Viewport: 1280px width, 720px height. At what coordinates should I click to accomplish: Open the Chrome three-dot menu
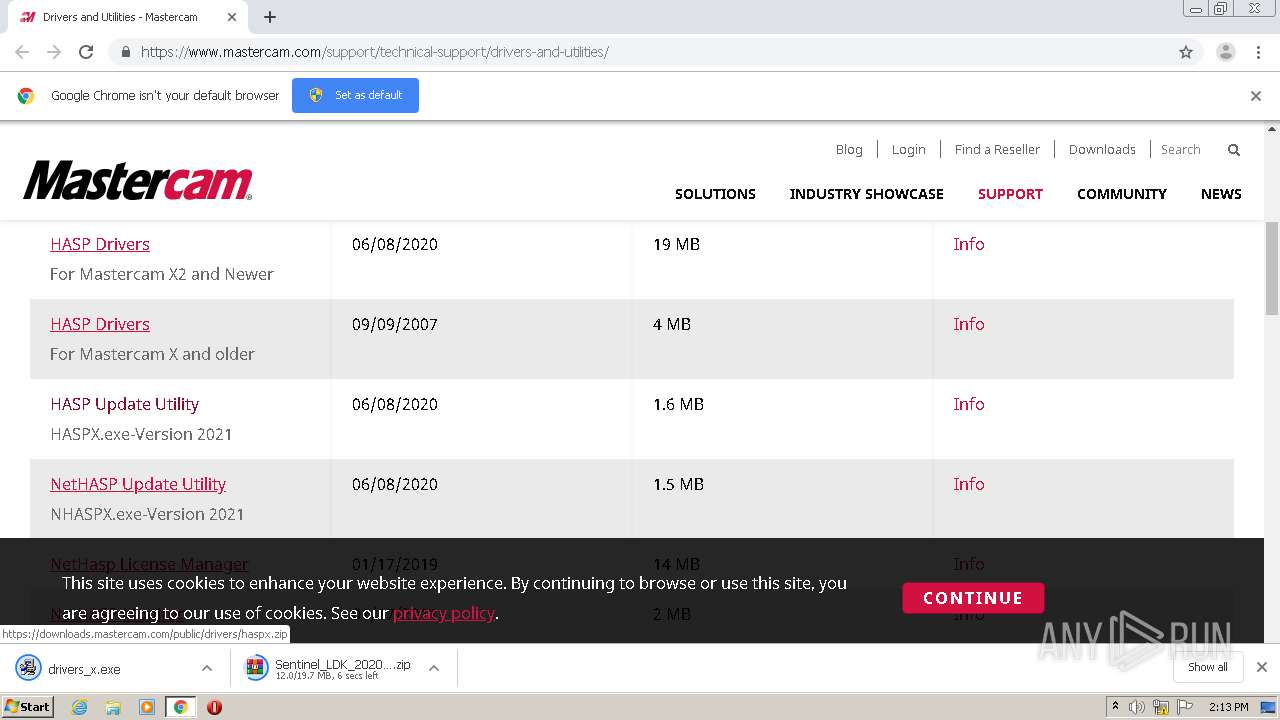coord(1258,52)
